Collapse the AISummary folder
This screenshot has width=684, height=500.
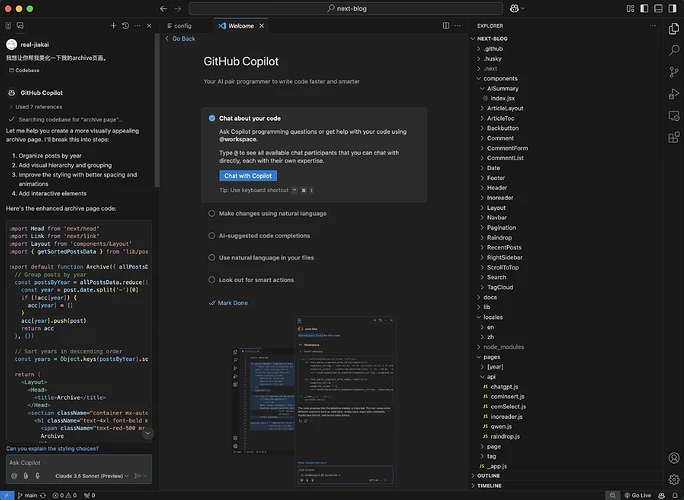click(x=503, y=89)
